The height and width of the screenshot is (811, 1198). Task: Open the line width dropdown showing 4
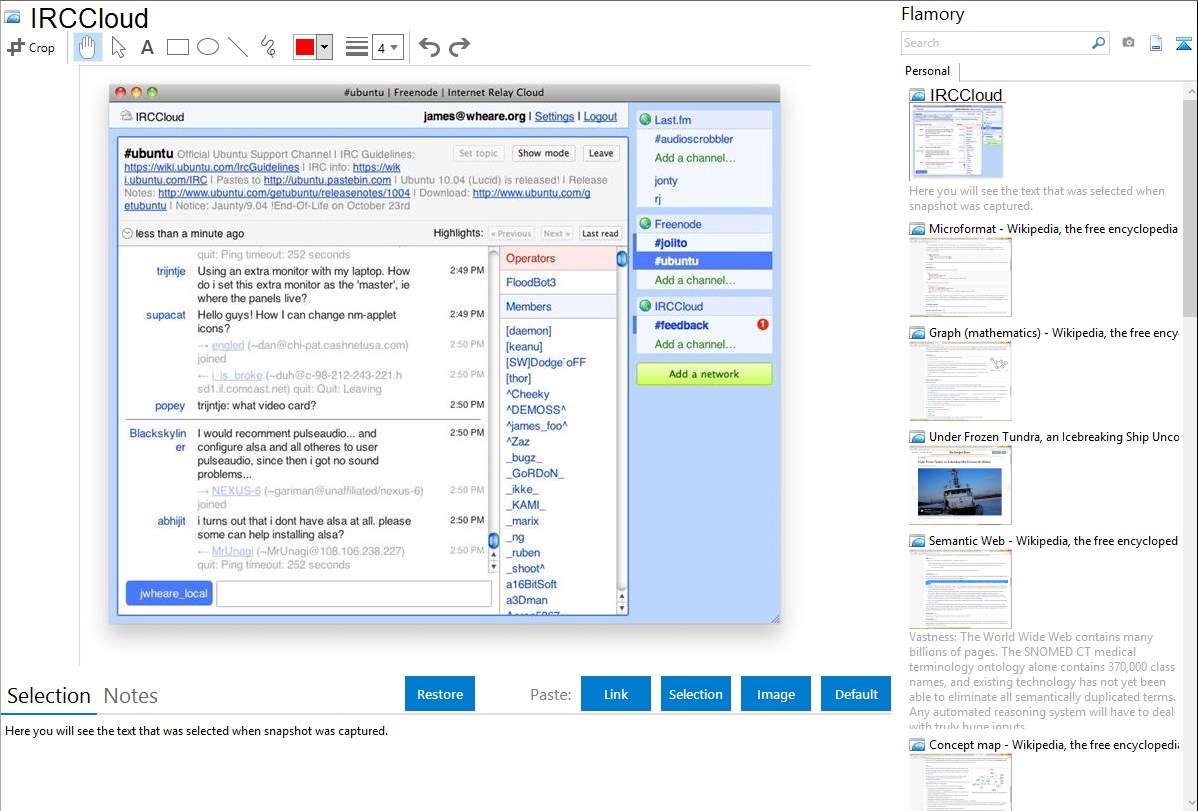pos(387,47)
